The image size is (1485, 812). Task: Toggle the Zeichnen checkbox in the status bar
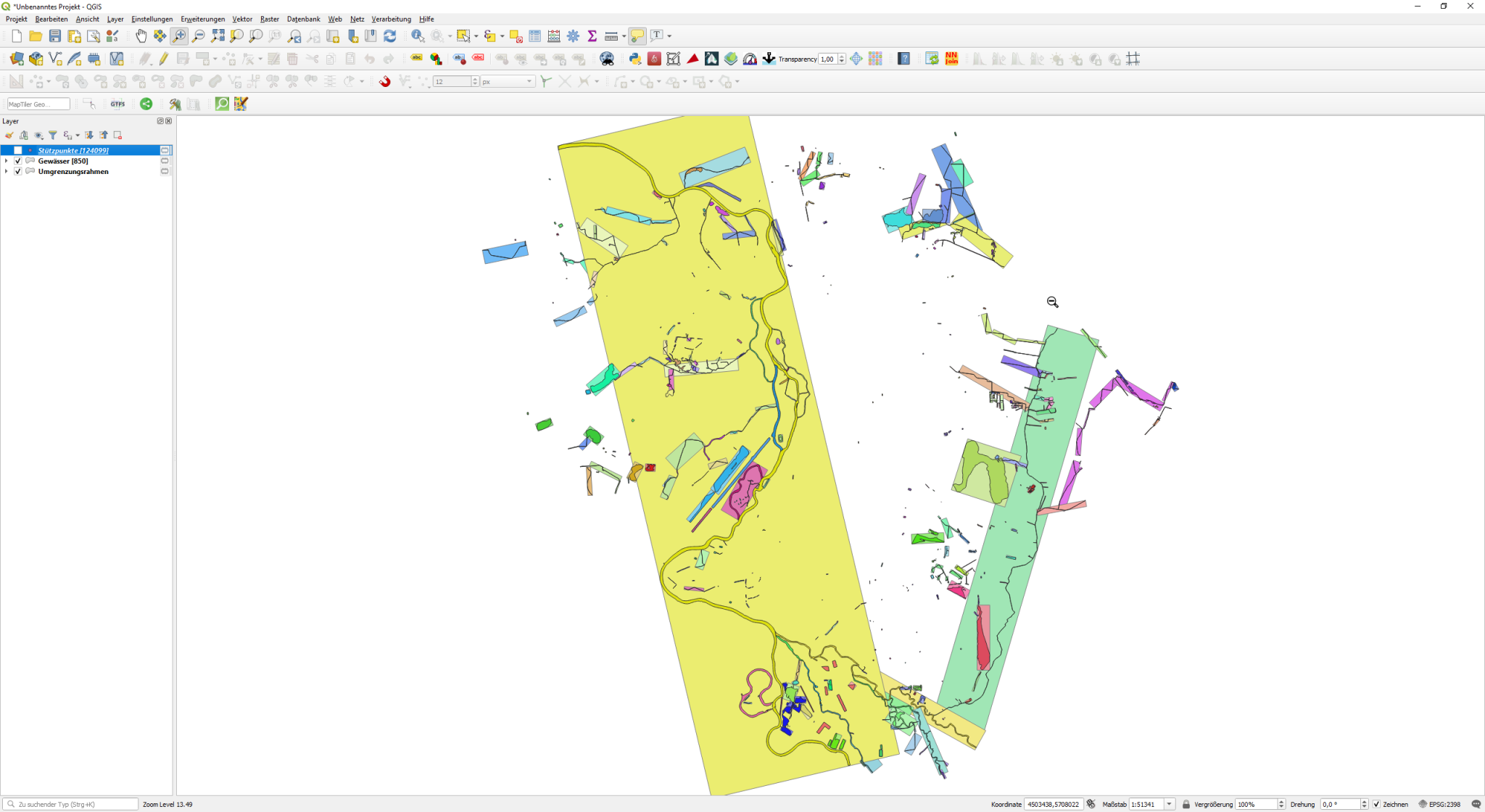coord(1376,804)
